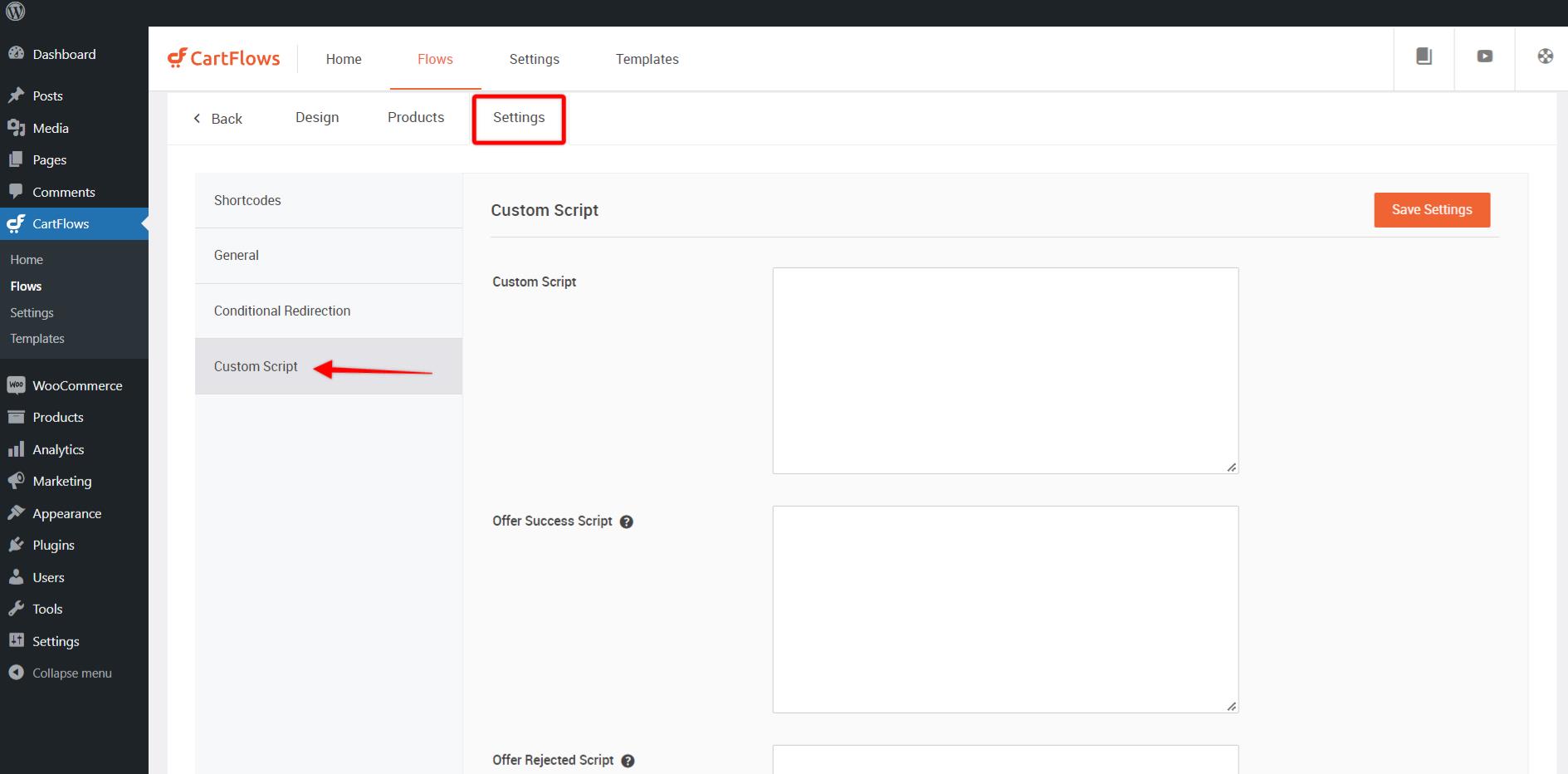Open the Templates tab in CartFlows header
This screenshot has width=1568, height=774.
[x=647, y=59]
